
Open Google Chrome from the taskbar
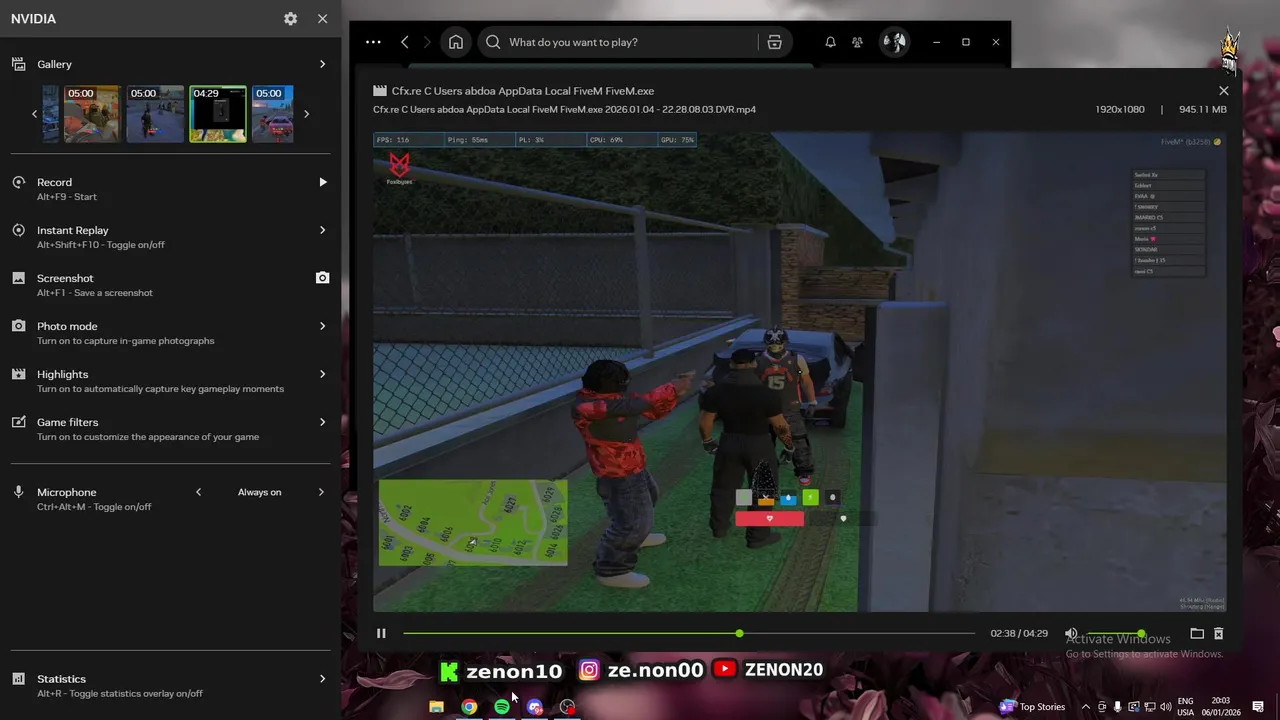pos(469,707)
